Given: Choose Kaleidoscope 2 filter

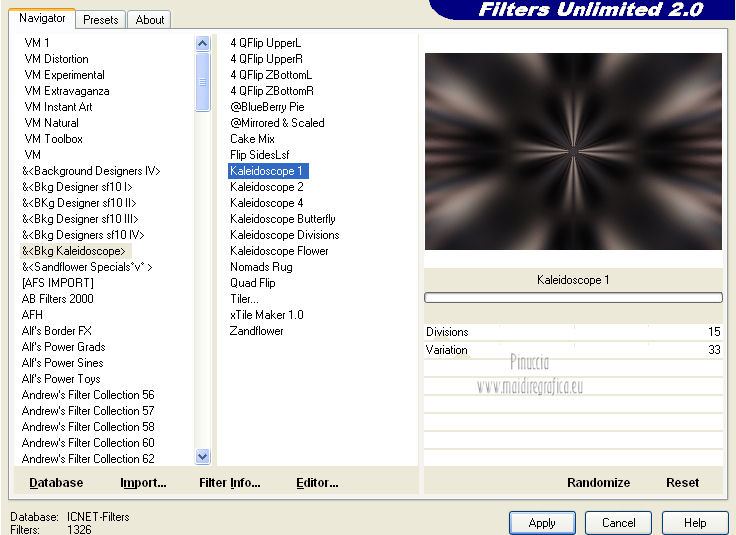Looking at the screenshot, I should coord(267,187).
